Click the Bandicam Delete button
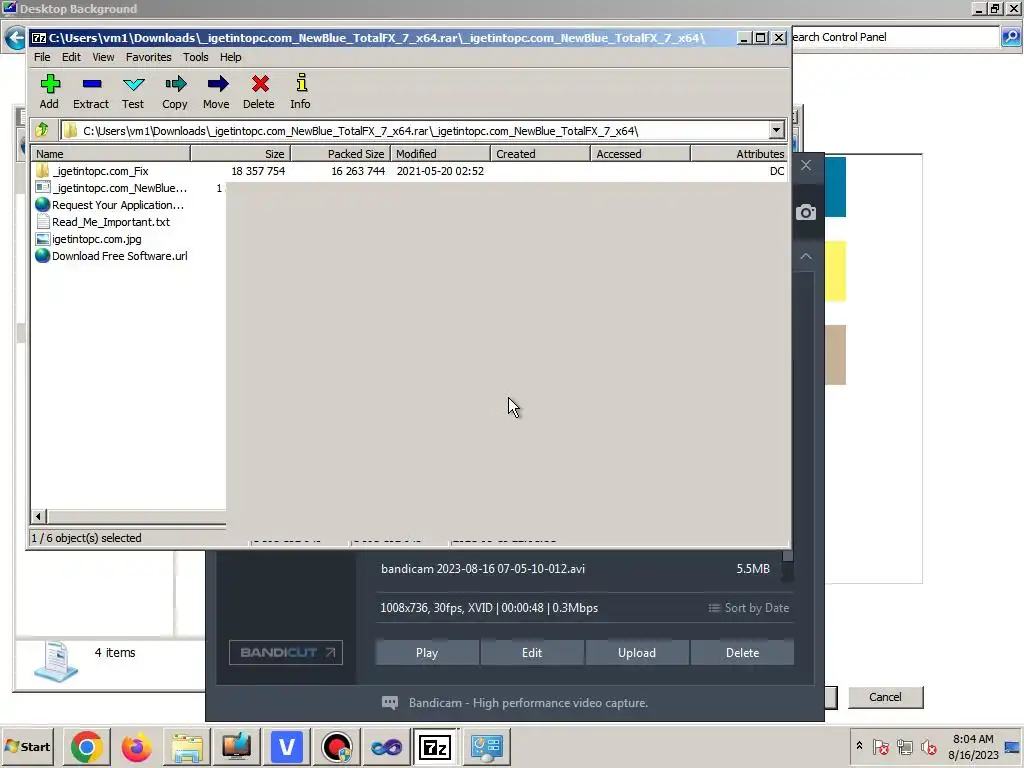The height and width of the screenshot is (768, 1024). (x=743, y=652)
